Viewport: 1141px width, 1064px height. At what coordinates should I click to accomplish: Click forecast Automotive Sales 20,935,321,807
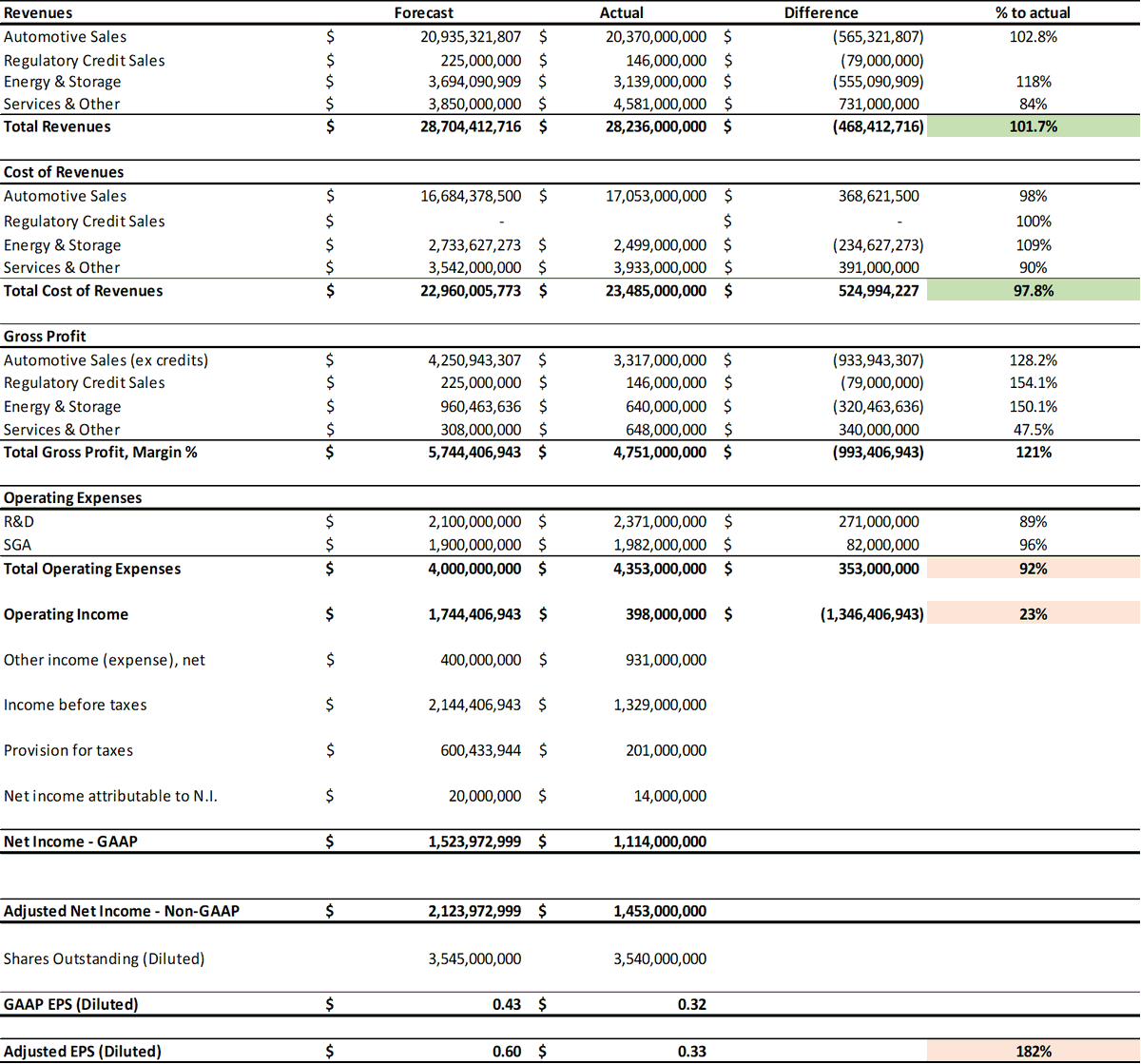click(471, 37)
